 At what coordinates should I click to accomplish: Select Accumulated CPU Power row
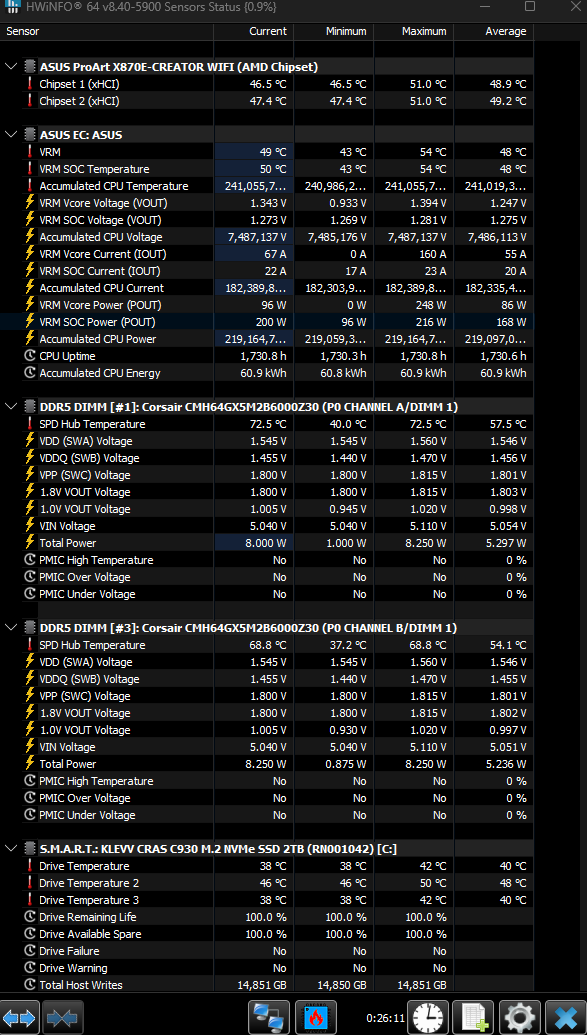coord(267,339)
